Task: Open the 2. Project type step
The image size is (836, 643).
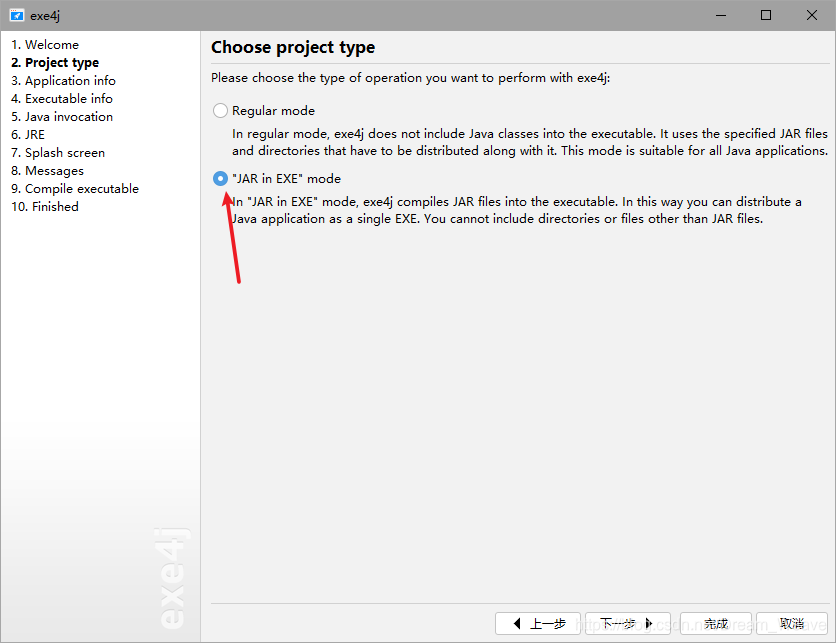Action: pyautogui.click(x=55, y=63)
